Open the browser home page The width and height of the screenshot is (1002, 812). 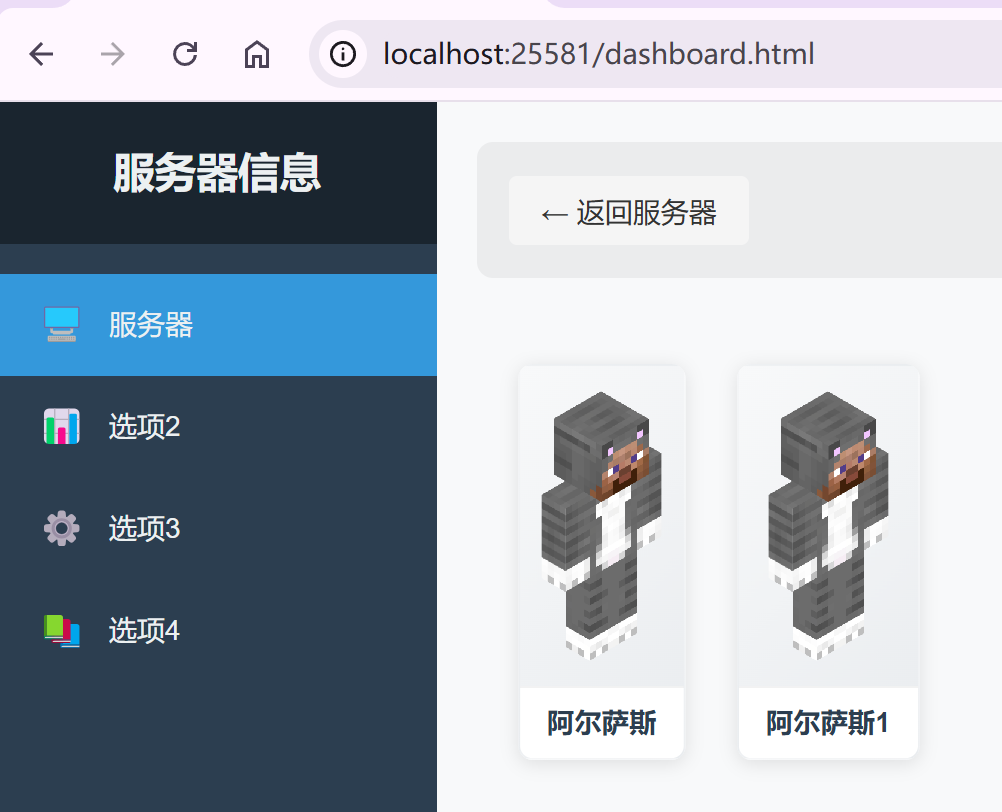257,54
